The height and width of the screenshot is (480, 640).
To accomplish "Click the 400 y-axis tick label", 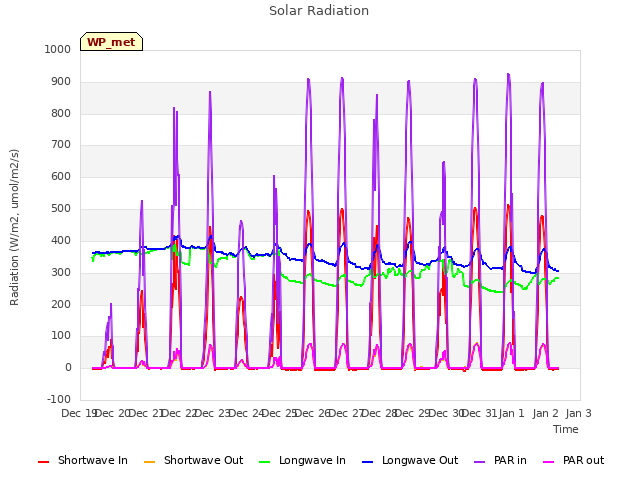I will point(61,240).
